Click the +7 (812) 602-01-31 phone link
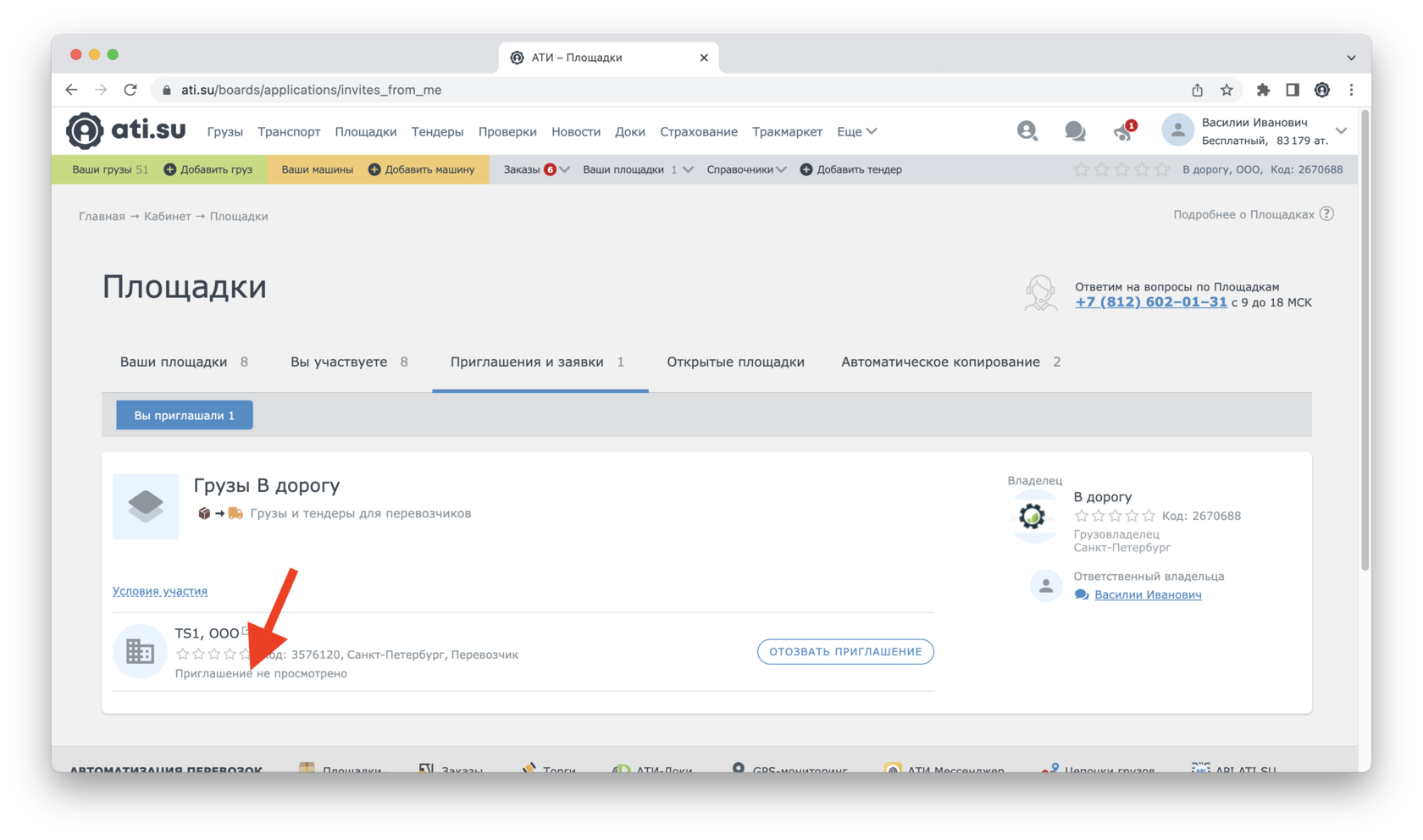Screen dimensions: 1423x840 1151,302
